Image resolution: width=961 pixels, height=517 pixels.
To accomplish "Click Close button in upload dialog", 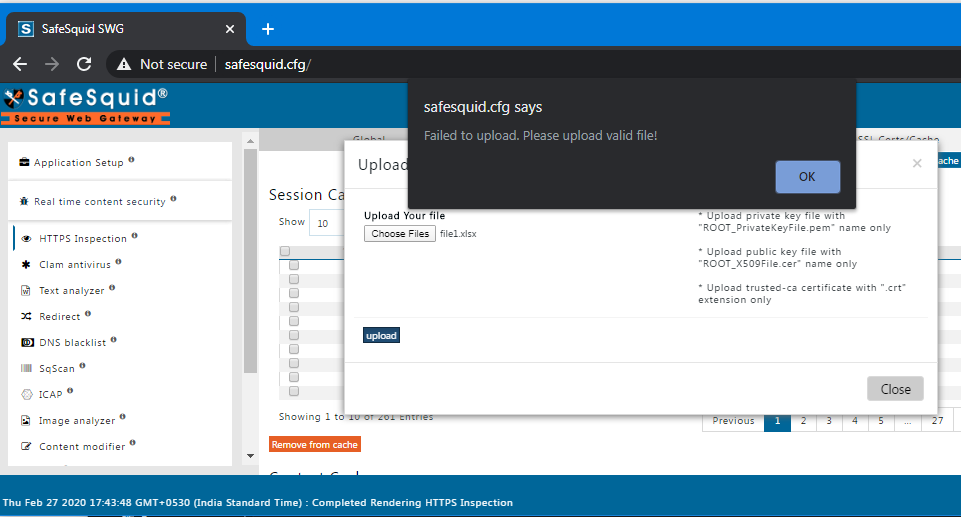I will (895, 389).
